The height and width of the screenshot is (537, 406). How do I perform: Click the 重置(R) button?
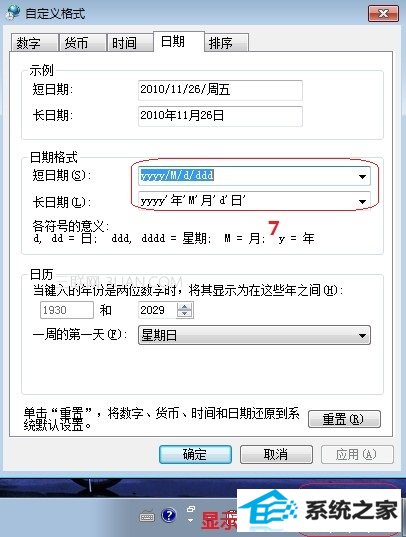coord(344,419)
